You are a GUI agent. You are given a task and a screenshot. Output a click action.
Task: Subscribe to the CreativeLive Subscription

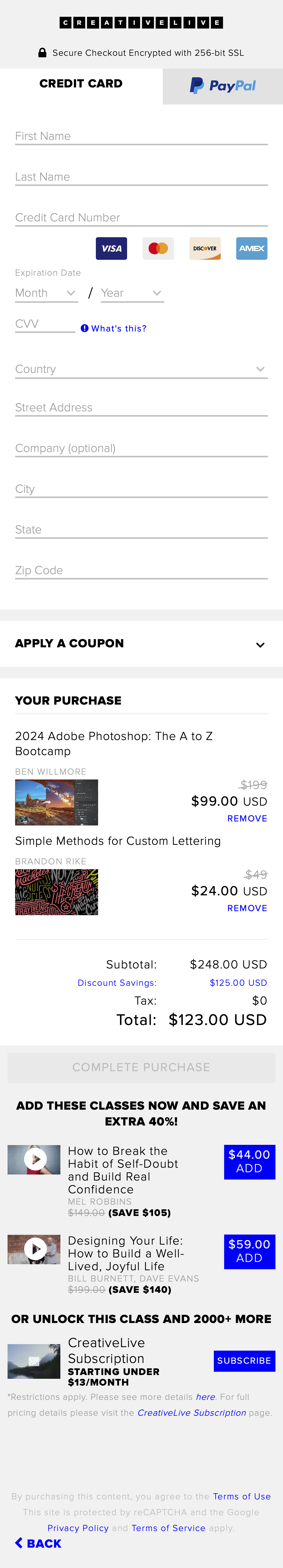click(244, 1361)
